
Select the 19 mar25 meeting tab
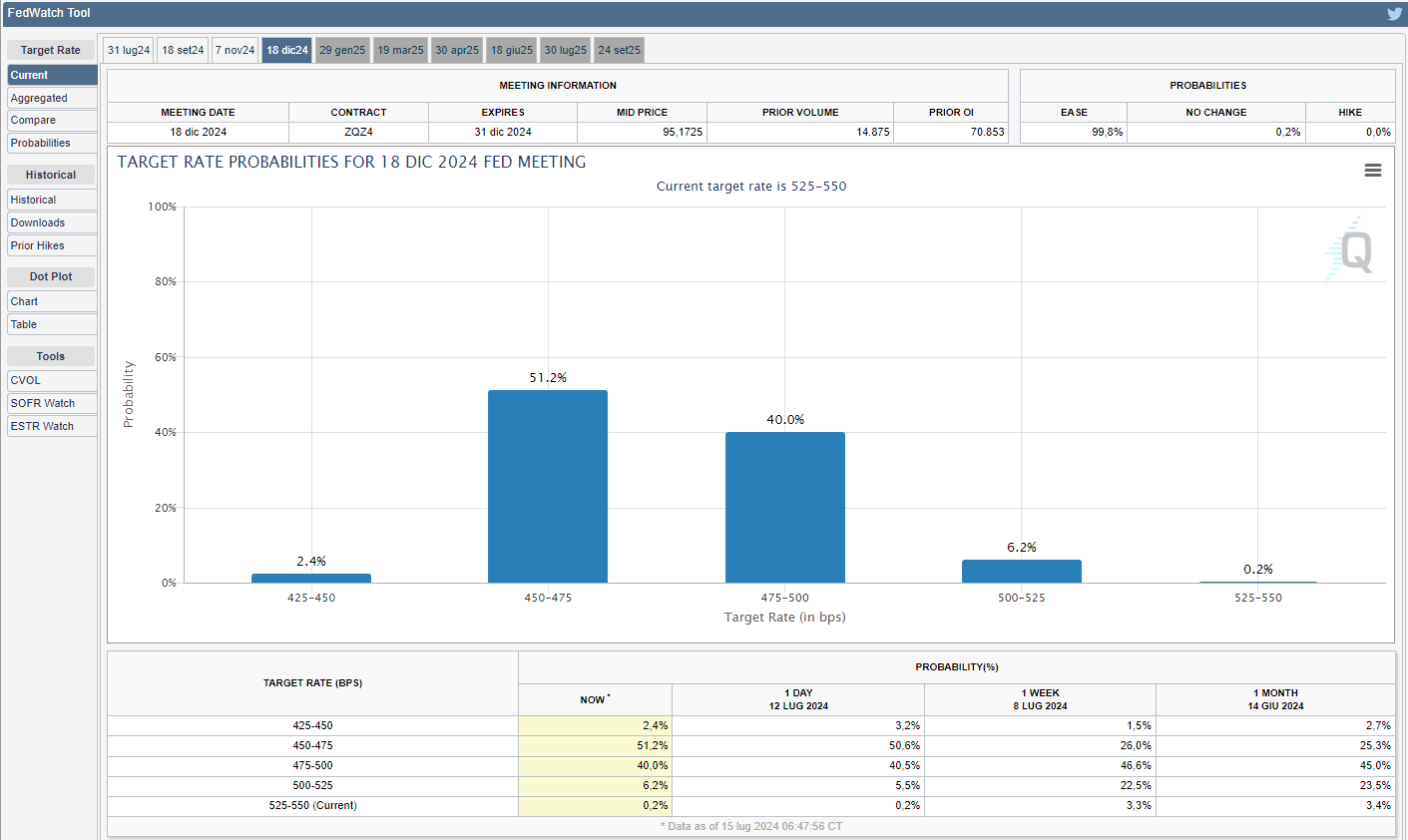[x=400, y=50]
